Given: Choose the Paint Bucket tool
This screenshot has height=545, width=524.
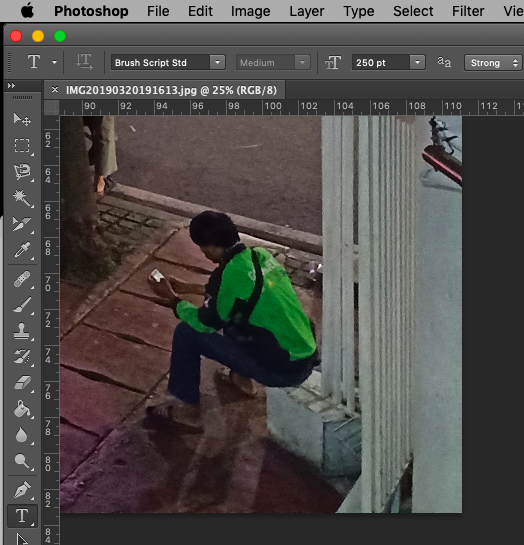Looking at the screenshot, I should click(22, 409).
